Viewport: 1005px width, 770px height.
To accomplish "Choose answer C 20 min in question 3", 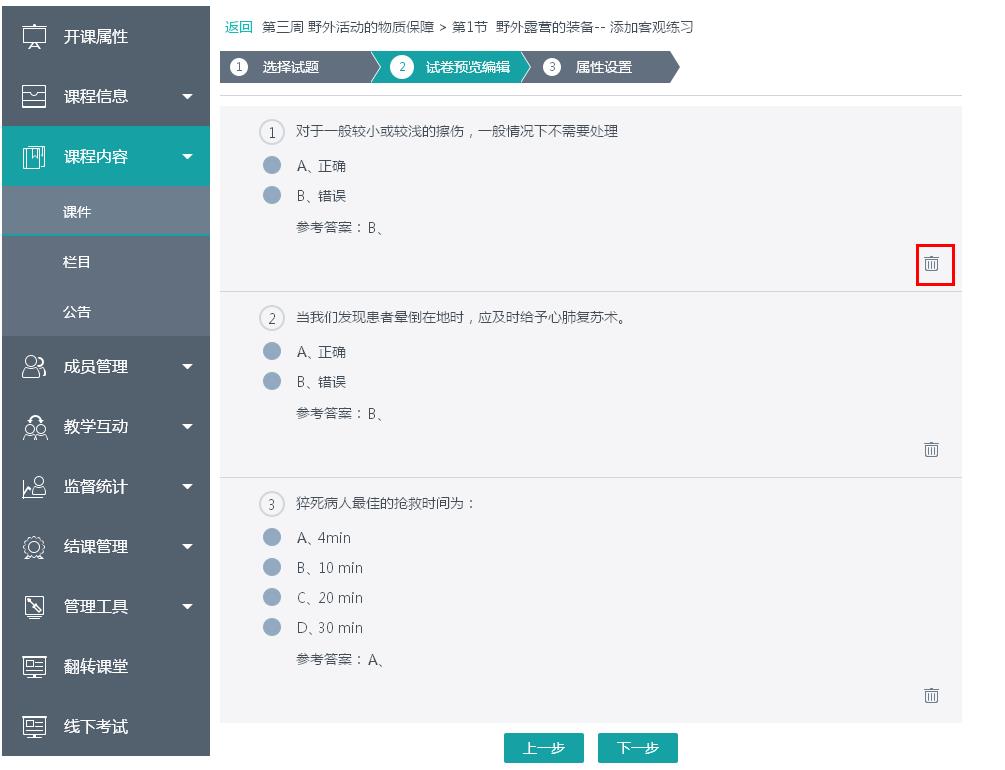I will (x=272, y=597).
